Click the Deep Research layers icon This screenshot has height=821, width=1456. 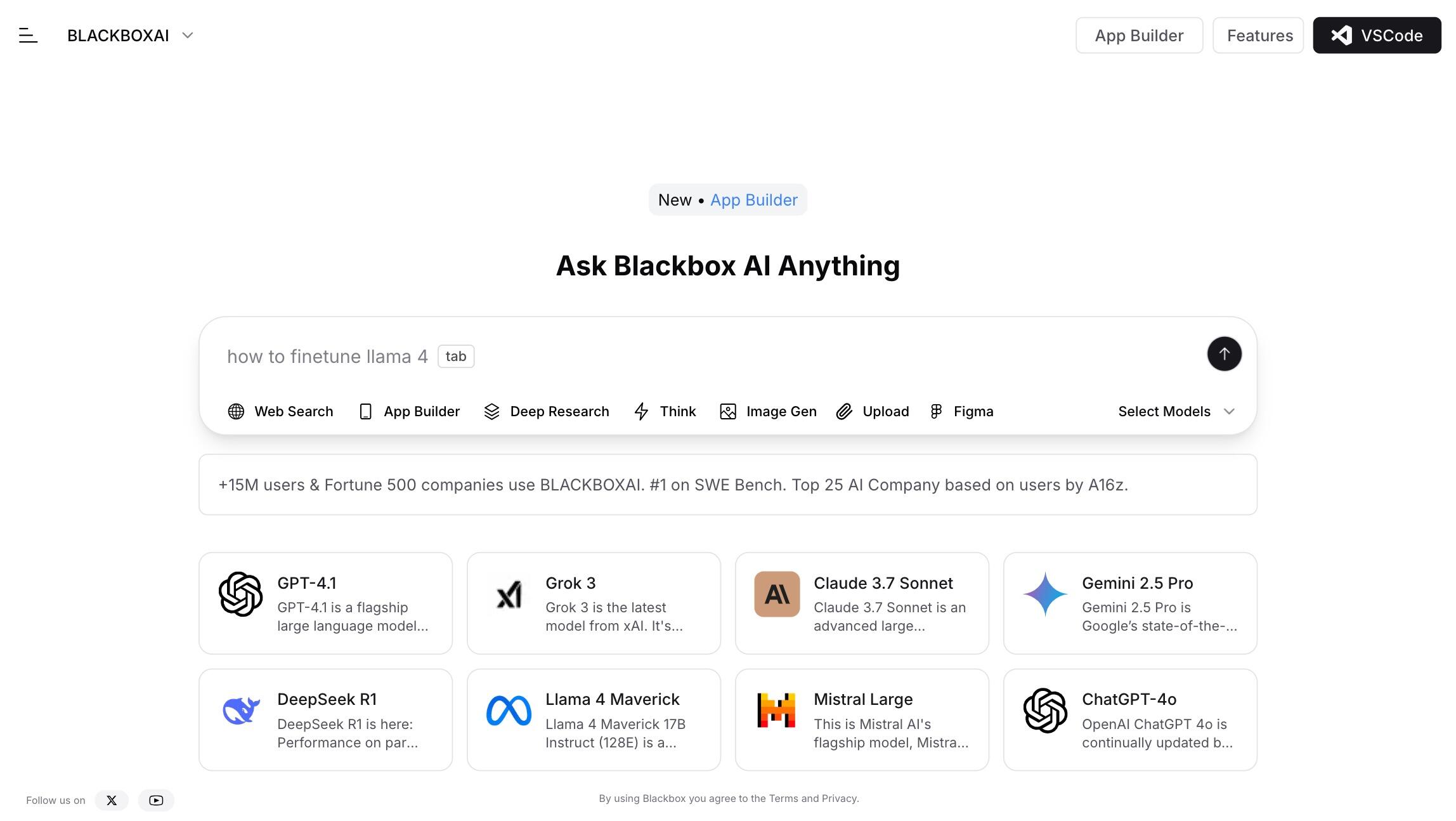pos(491,411)
